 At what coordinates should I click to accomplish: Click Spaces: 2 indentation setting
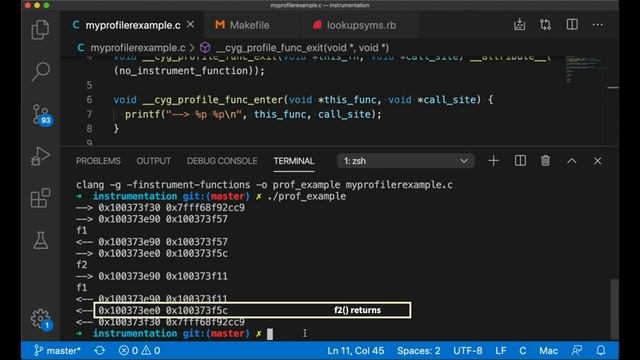pyautogui.click(x=419, y=351)
